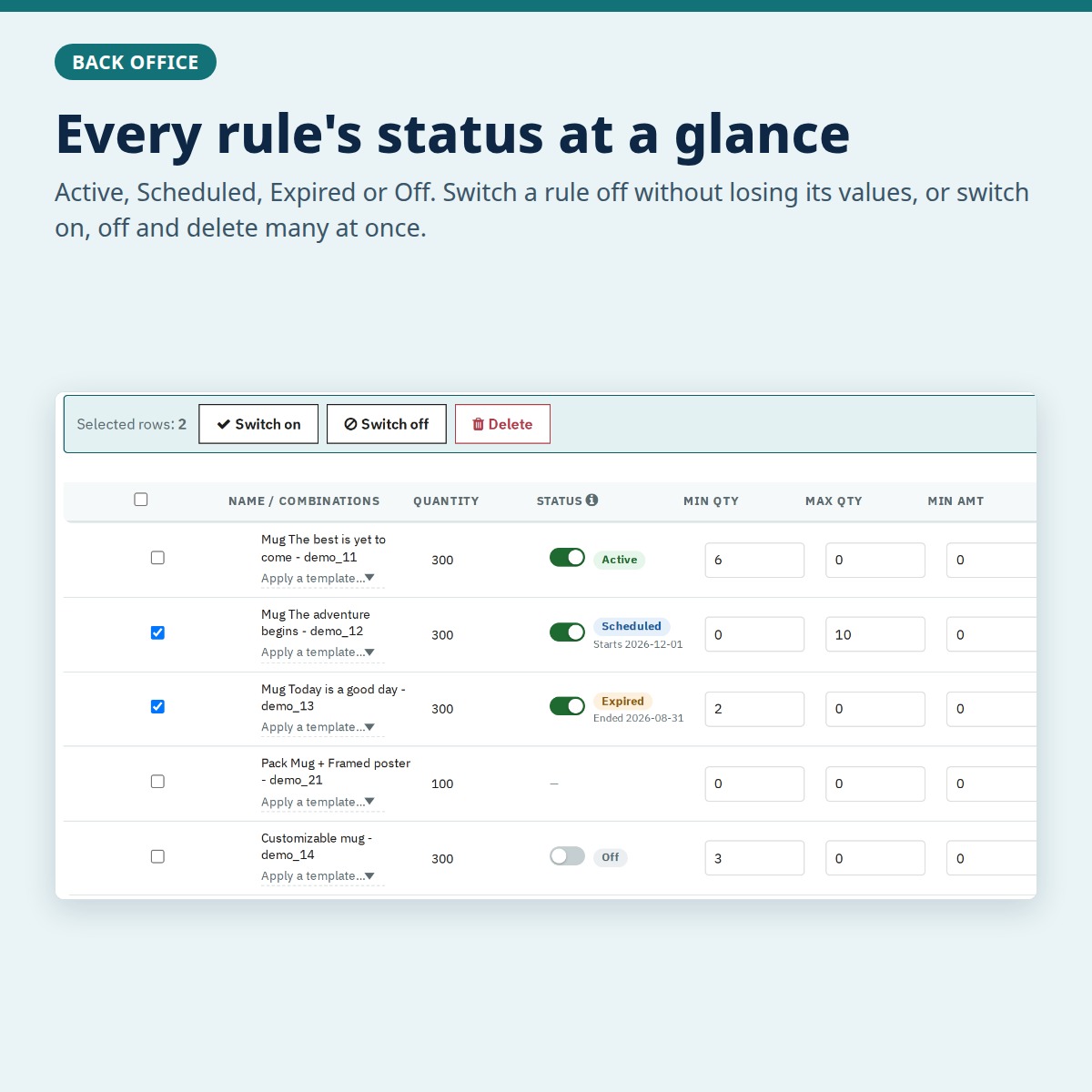Screen dimensions: 1092x1092
Task: Click the gray Off status badge
Action: pyautogui.click(x=610, y=857)
